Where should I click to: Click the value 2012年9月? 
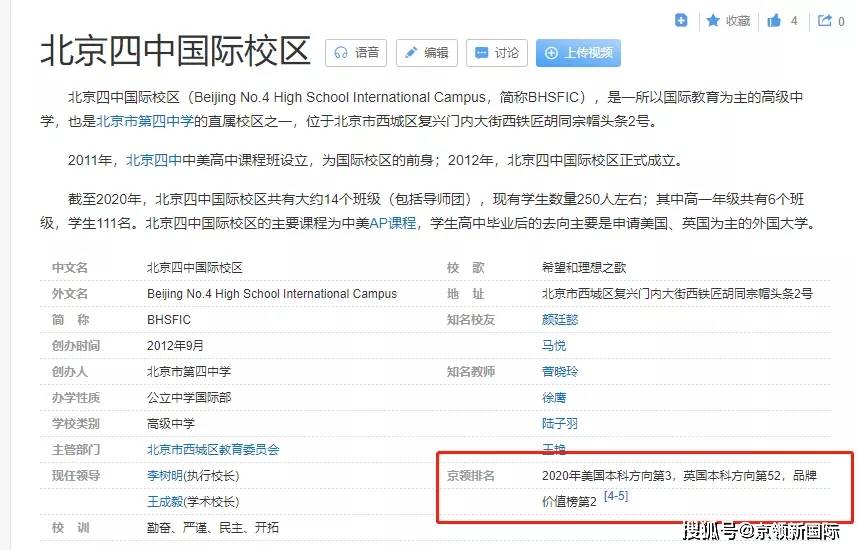point(175,345)
